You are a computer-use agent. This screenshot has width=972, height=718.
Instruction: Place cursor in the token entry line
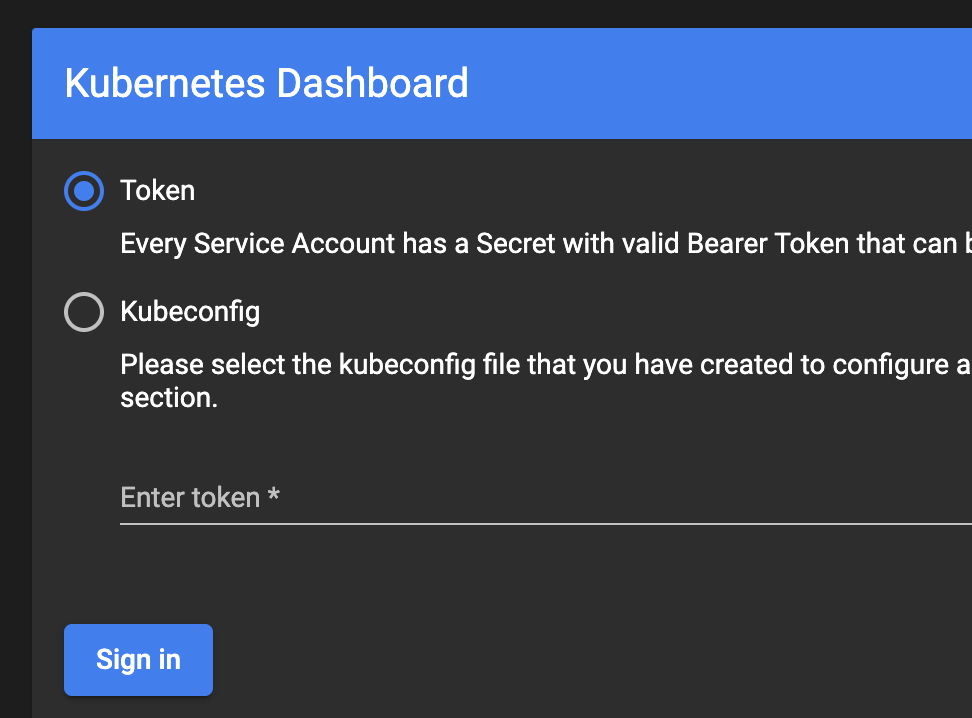click(400, 497)
